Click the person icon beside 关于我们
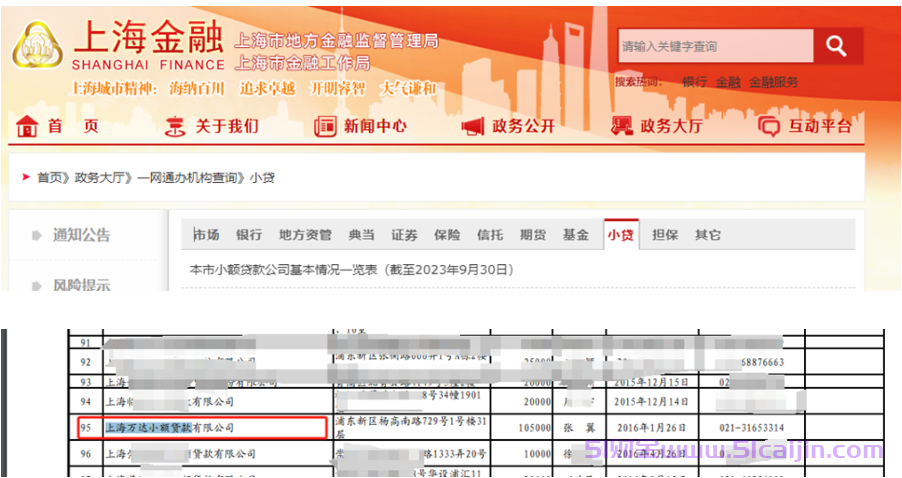The width and height of the screenshot is (902, 478). 174,126
